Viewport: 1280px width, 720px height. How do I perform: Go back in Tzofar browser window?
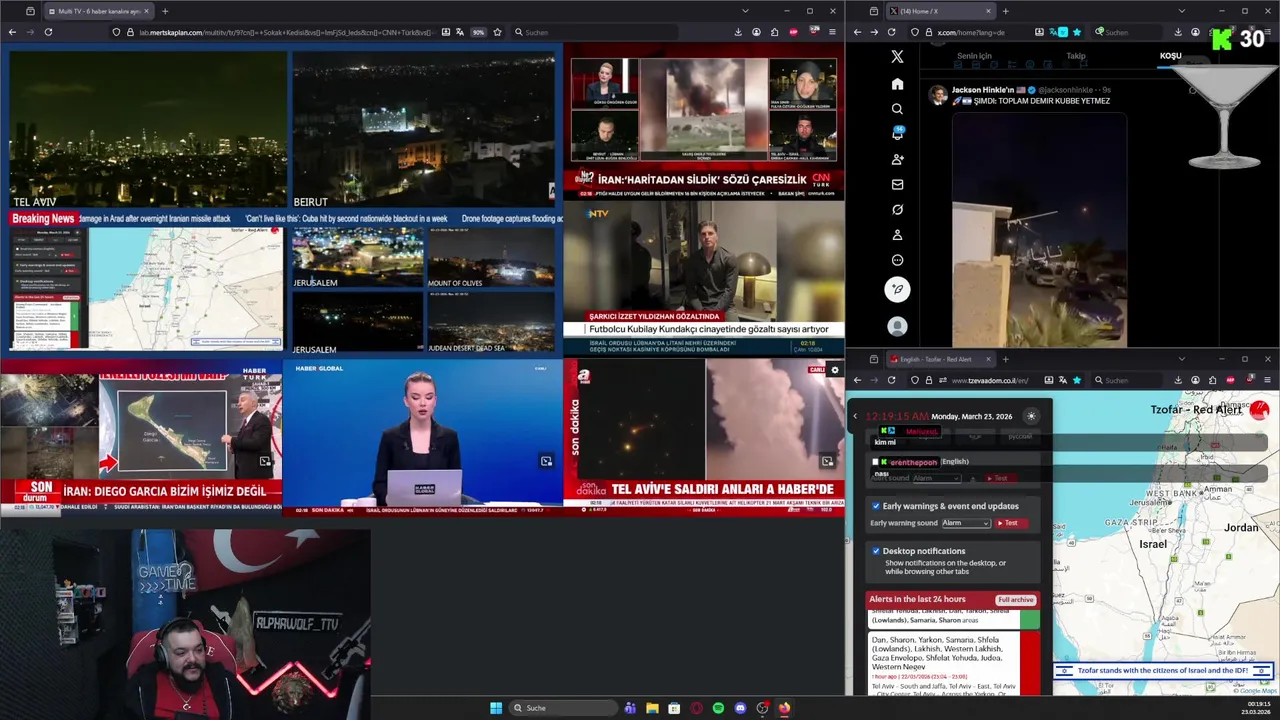[x=857, y=380]
